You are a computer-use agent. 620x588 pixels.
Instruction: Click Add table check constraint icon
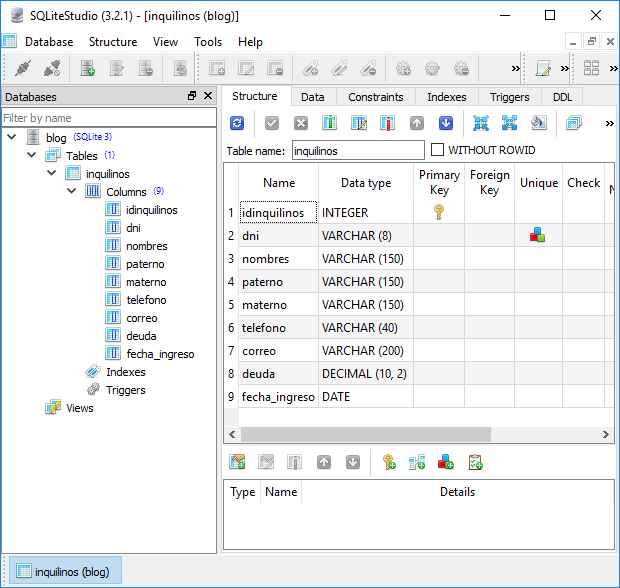[475, 462]
